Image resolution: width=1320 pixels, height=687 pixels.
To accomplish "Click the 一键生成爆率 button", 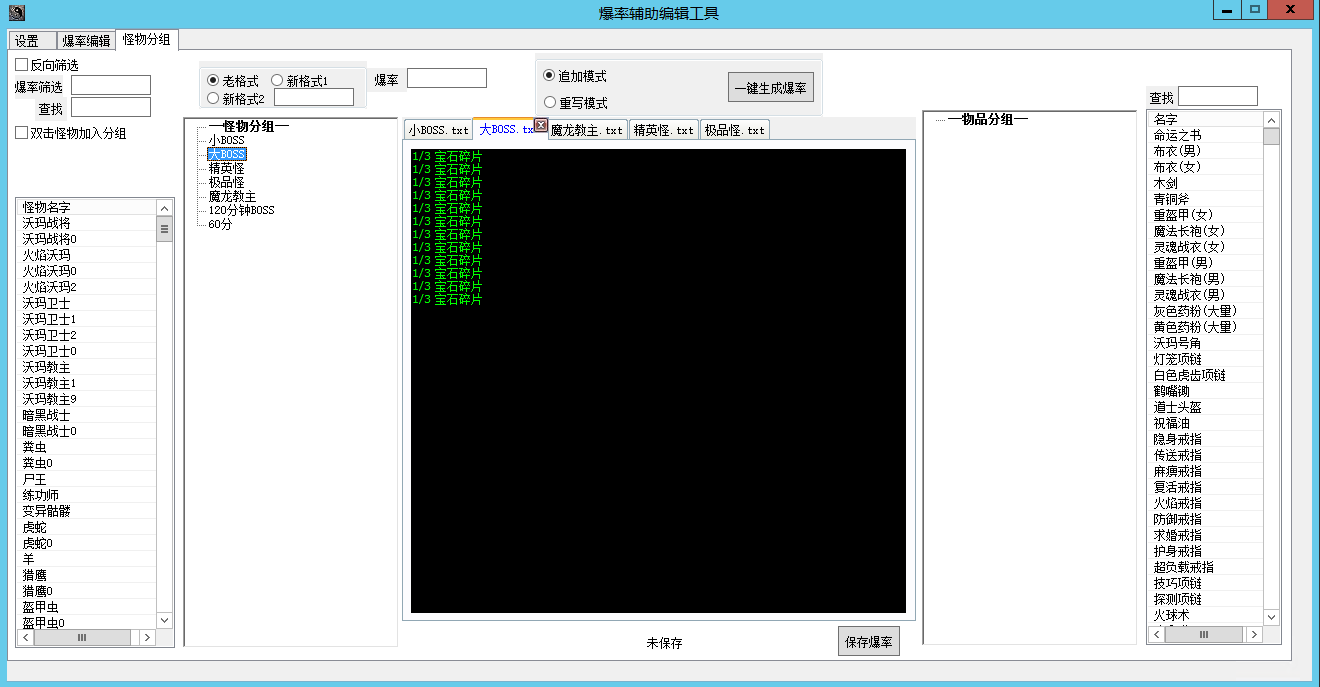I will click(x=770, y=88).
